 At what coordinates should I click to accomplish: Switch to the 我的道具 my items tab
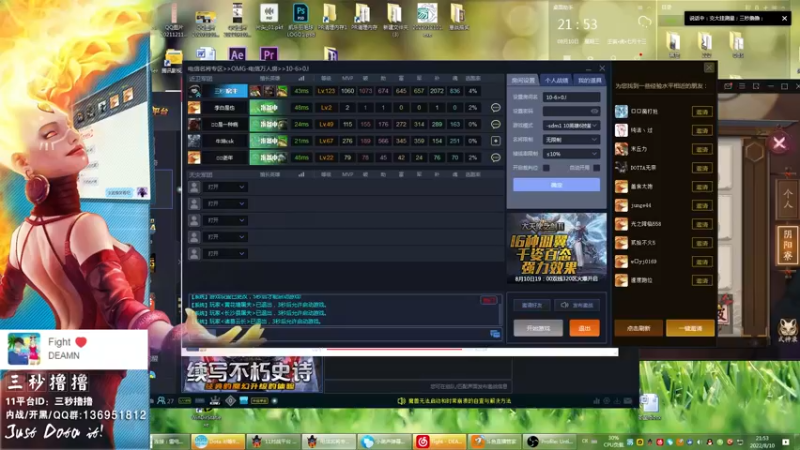pos(589,80)
